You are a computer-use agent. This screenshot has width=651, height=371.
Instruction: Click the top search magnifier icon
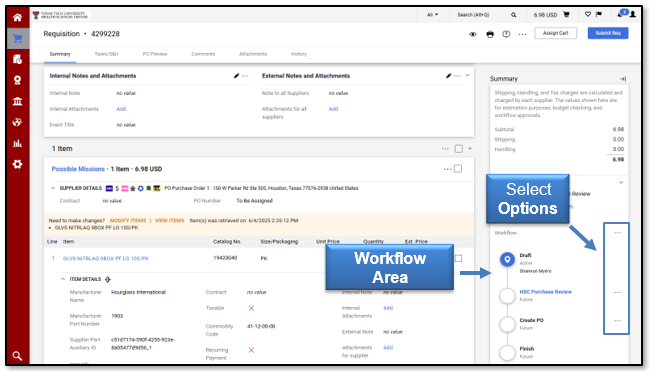click(x=514, y=15)
